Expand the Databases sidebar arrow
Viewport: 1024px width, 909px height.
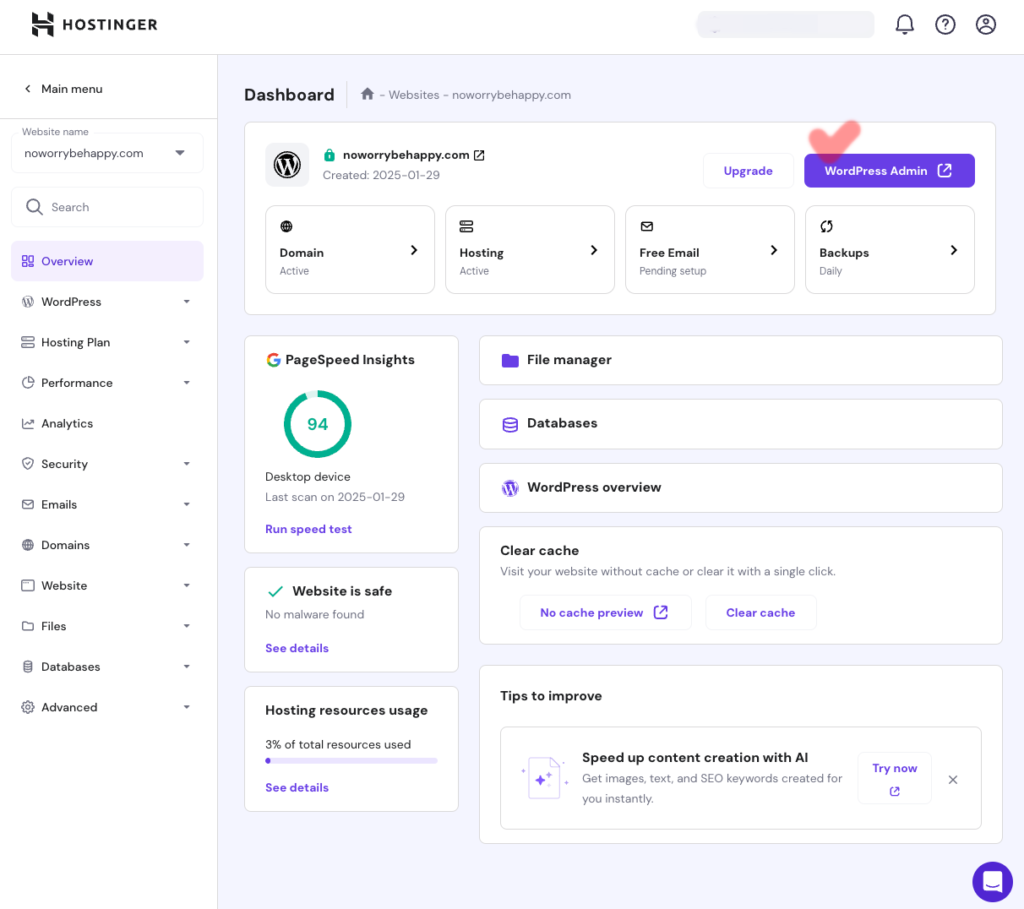(187, 667)
